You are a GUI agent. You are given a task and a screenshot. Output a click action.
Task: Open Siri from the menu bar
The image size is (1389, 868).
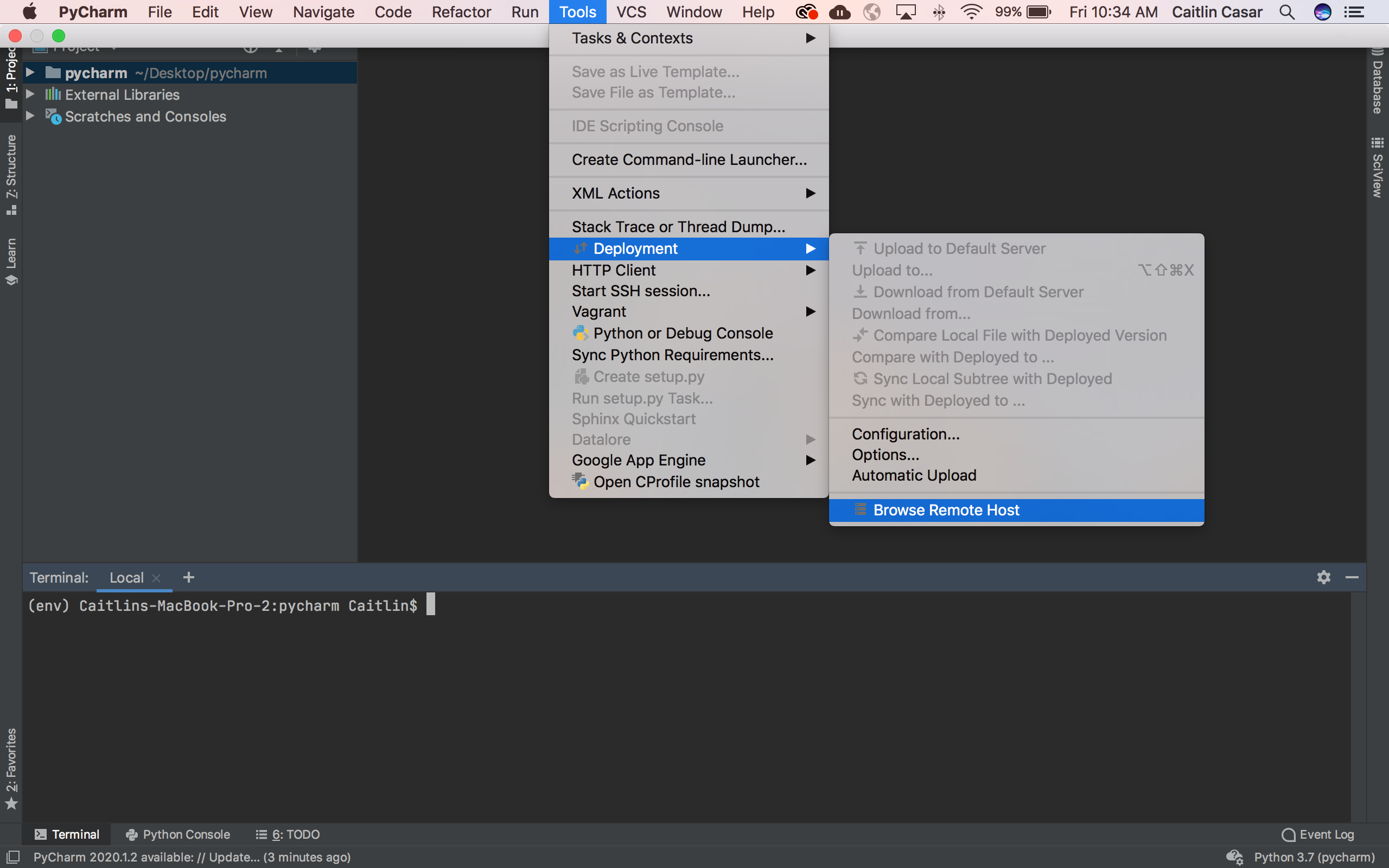1322,12
